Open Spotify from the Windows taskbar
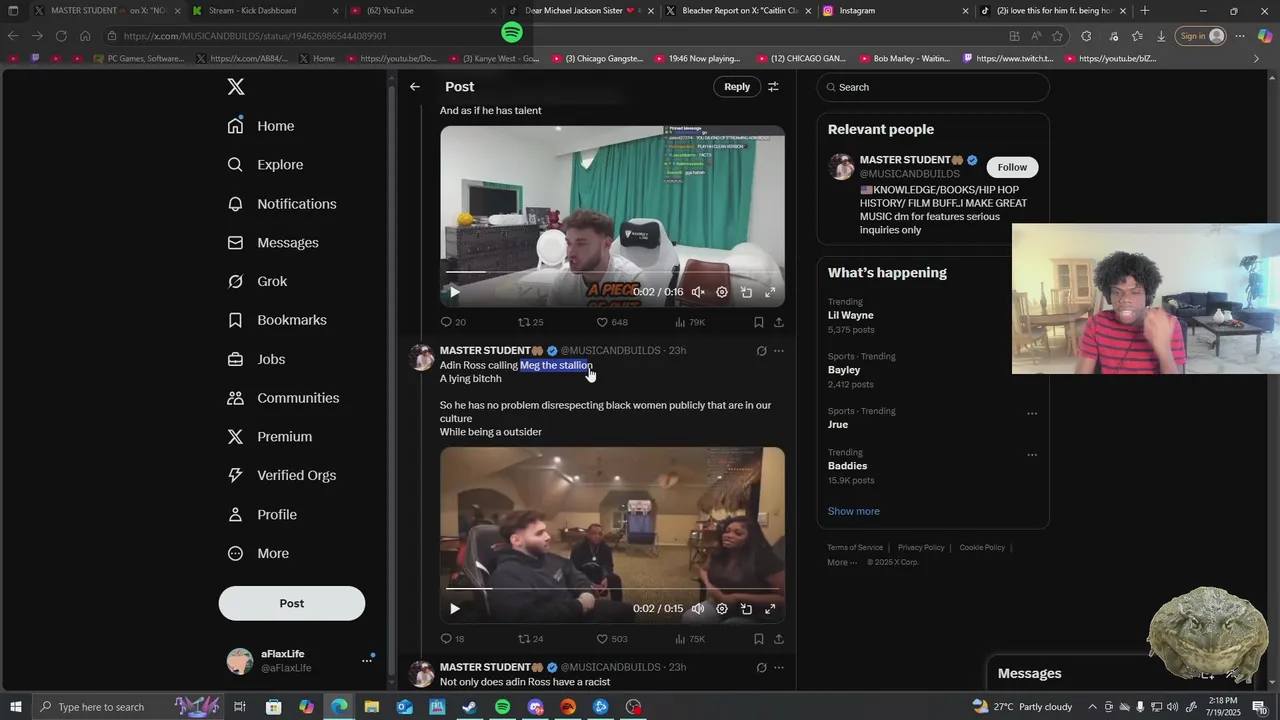1280x720 pixels. click(502, 707)
